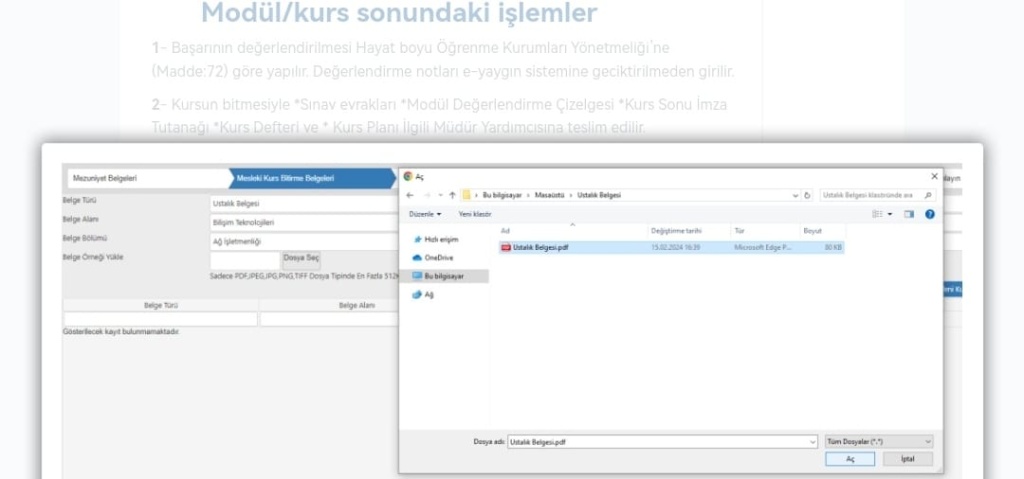Click Yeni klasör to create folder
Screen dimensions: 1024x479
point(475,214)
